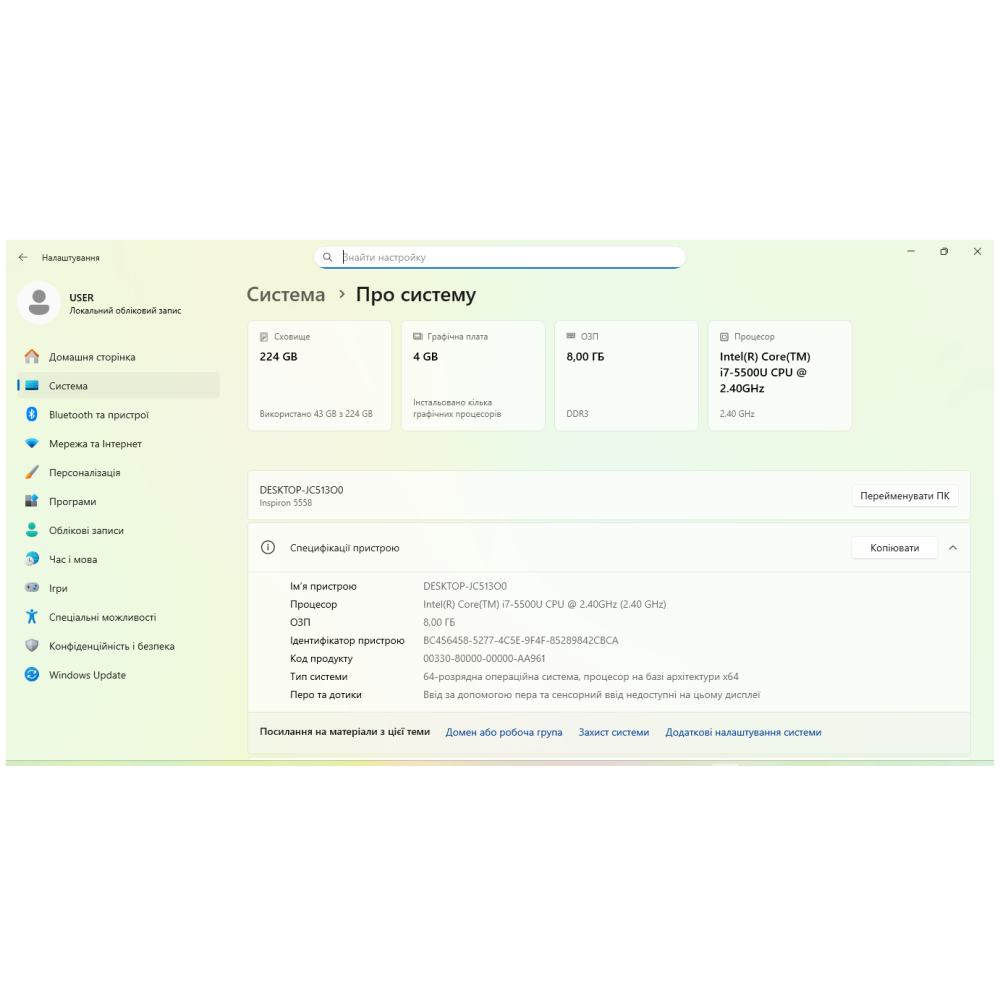Image resolution: width=1000 pixels, height=1000 pixels.
Task: Click the Додаткові налаштування системи link
Action: (x=743, y=732)
